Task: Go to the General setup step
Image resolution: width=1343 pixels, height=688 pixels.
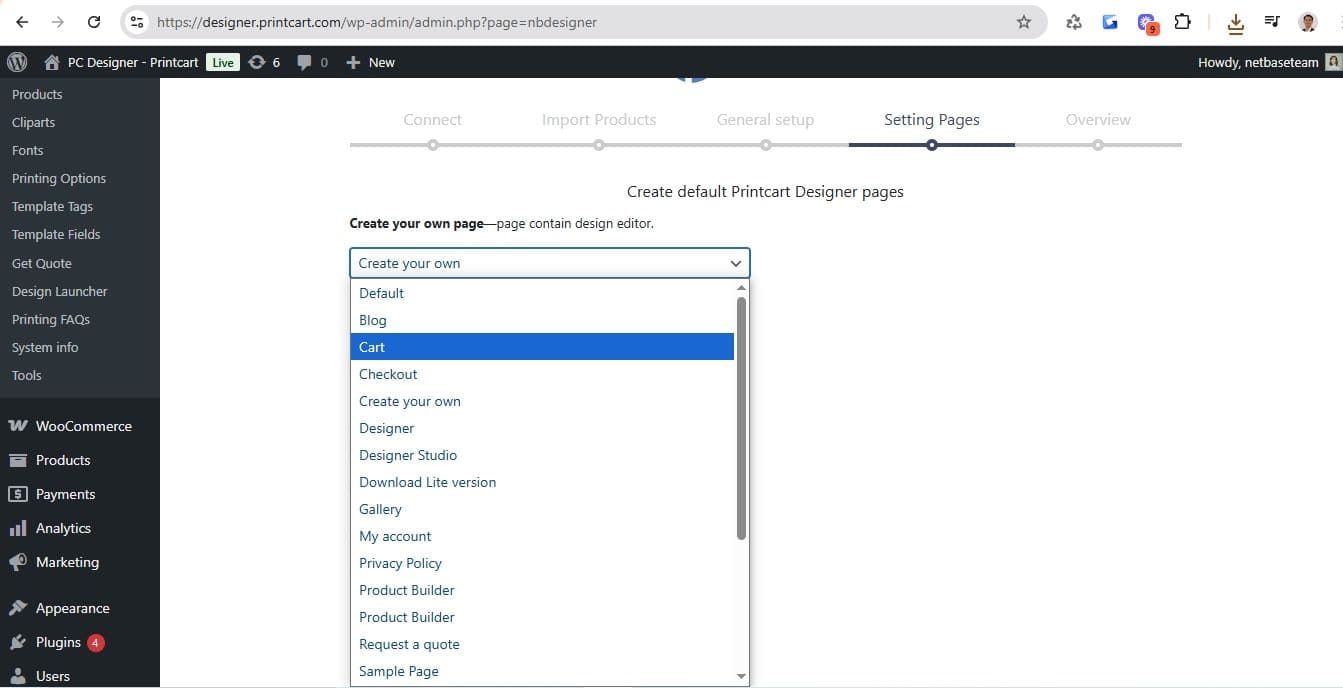Action: coord(765,120)
